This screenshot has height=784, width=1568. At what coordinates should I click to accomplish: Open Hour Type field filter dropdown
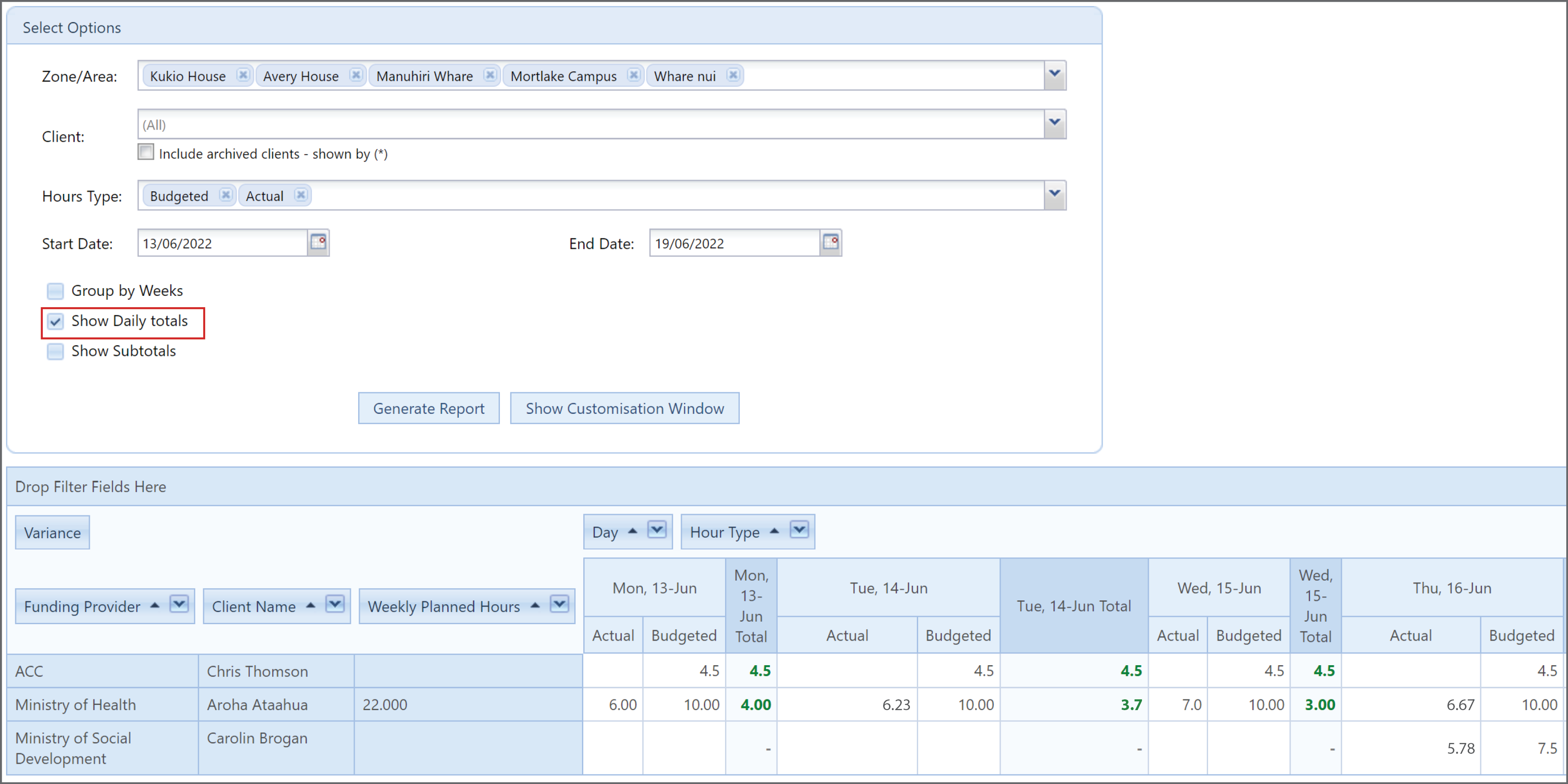pos(799,530)
